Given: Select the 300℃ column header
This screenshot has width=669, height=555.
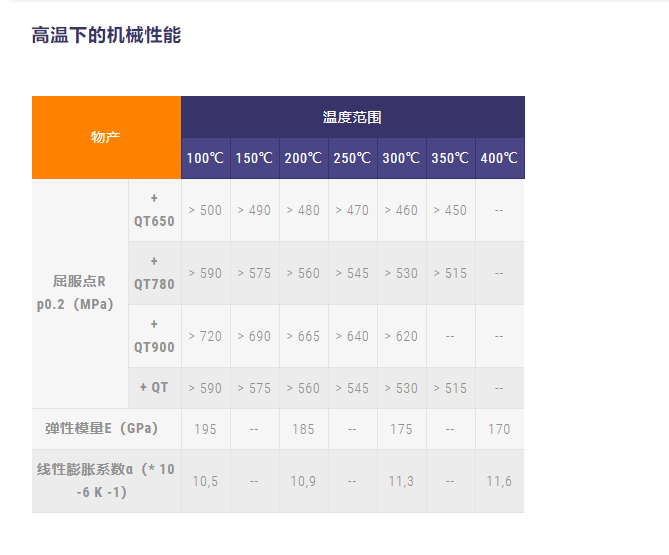Looking at the screenshot, I should 402,158.
